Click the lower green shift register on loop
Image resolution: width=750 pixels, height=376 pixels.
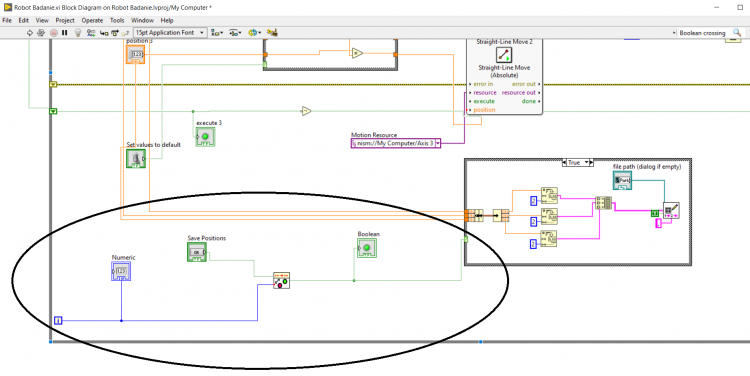click(x=53, y=111)
